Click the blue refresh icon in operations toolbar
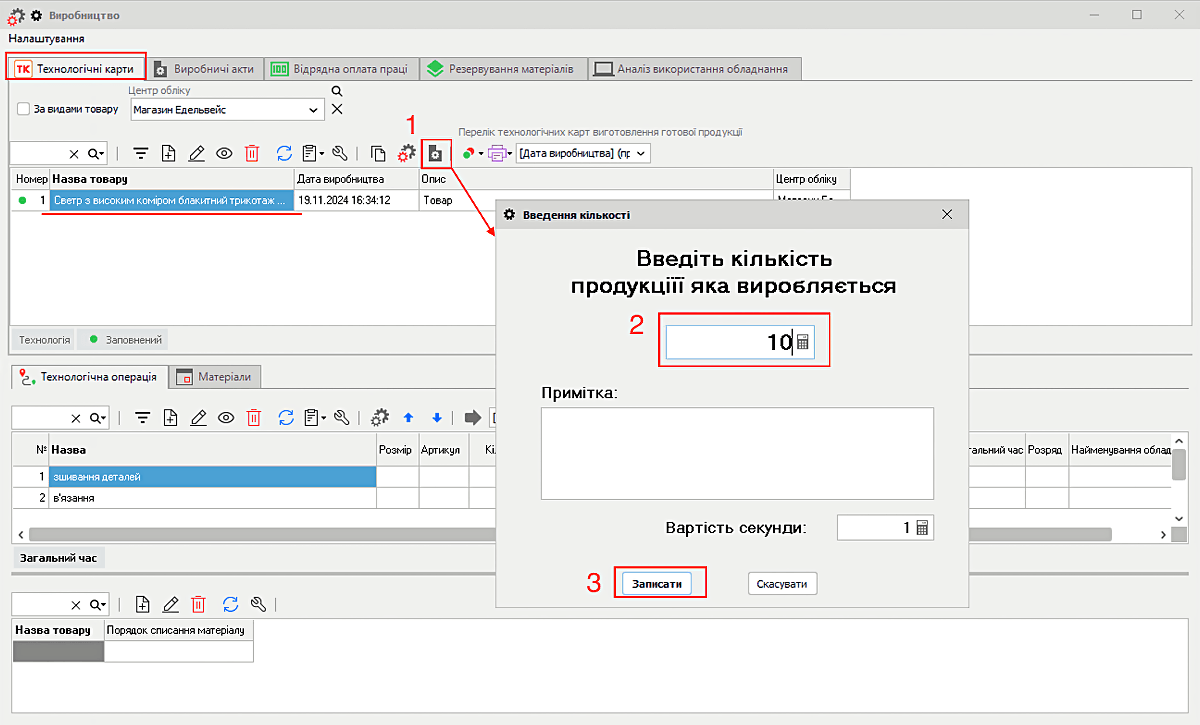This screenshot has width=1200, height=725. tap(284, 418)
